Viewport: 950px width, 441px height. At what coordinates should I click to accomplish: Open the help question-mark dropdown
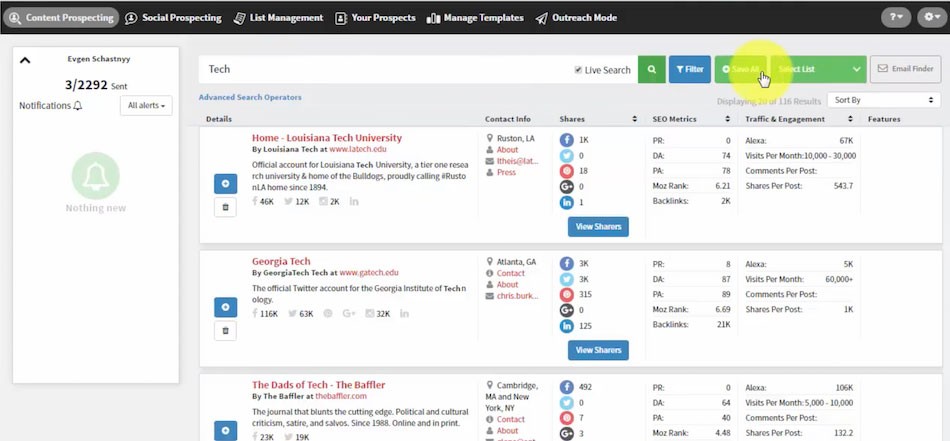click(x=896, y=18)
